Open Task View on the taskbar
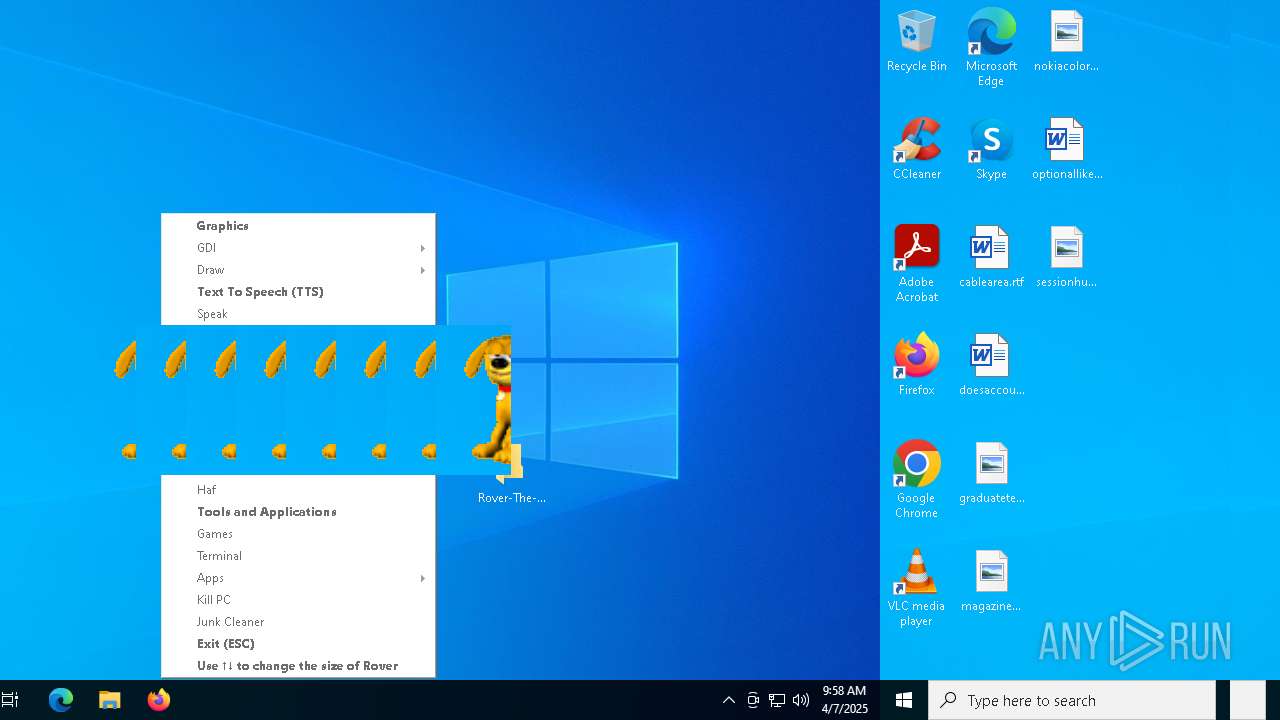The width and height of the screenshot is (1280, 720). (11, 700)
